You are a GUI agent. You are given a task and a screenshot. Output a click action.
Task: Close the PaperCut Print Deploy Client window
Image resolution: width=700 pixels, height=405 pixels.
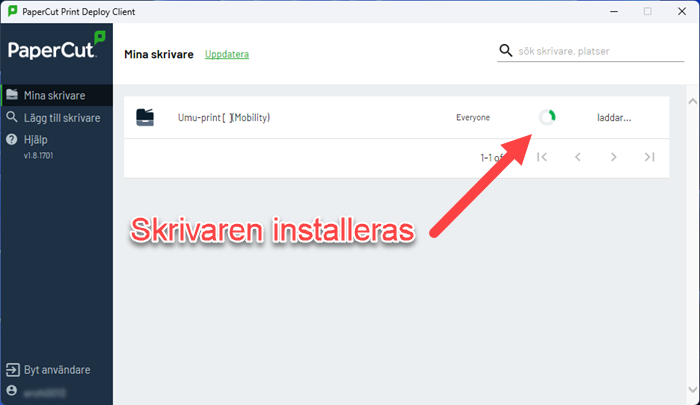(x=682, y=11)
